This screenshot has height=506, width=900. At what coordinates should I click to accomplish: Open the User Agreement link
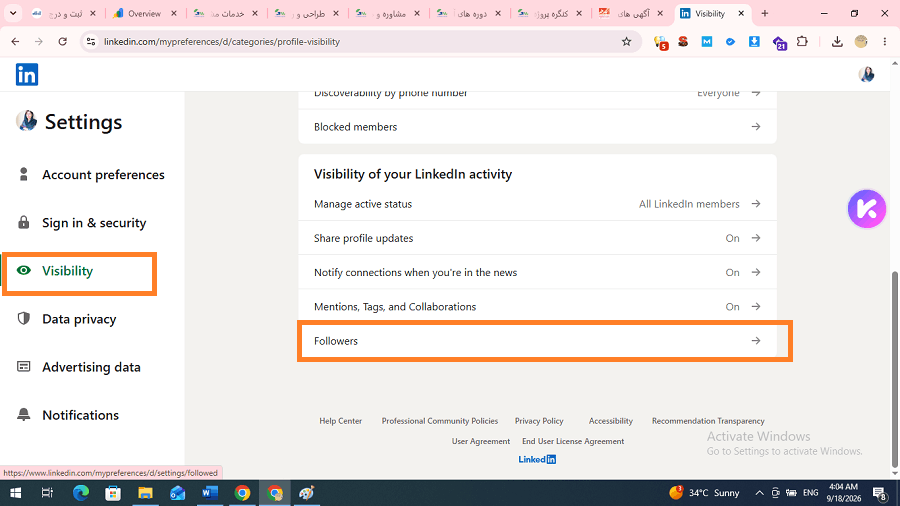point(480,441)
